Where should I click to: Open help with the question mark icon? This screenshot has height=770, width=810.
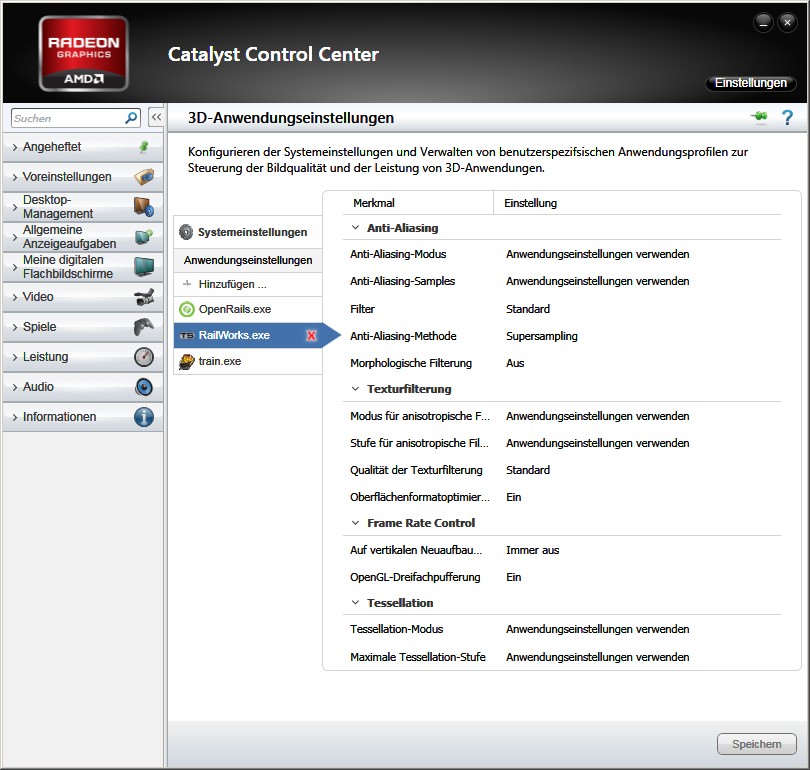click(787, 118)
